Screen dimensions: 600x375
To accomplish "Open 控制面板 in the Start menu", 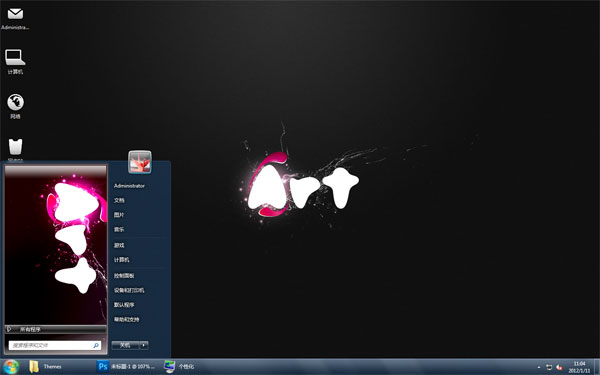I will click(x=124, y=276).
